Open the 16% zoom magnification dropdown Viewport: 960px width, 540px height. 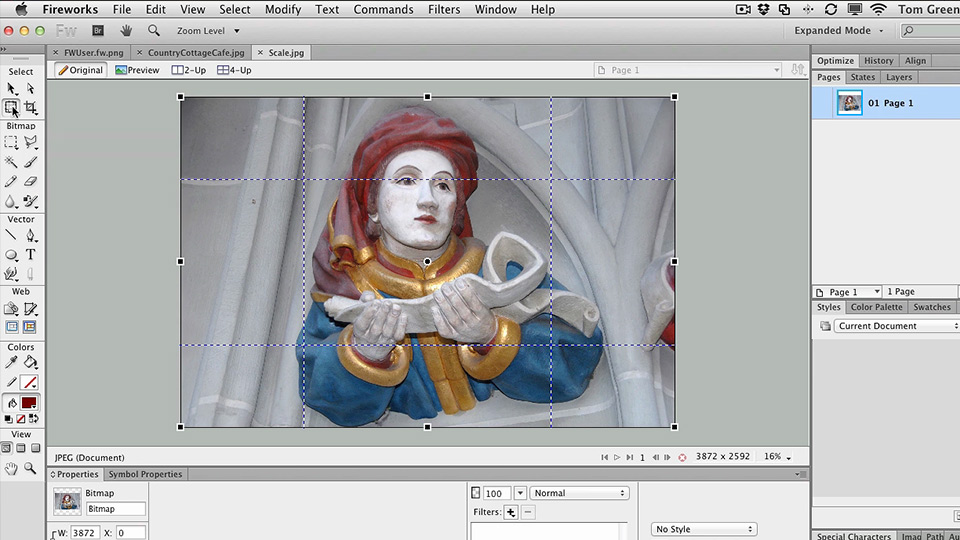(x=778, y=457)
